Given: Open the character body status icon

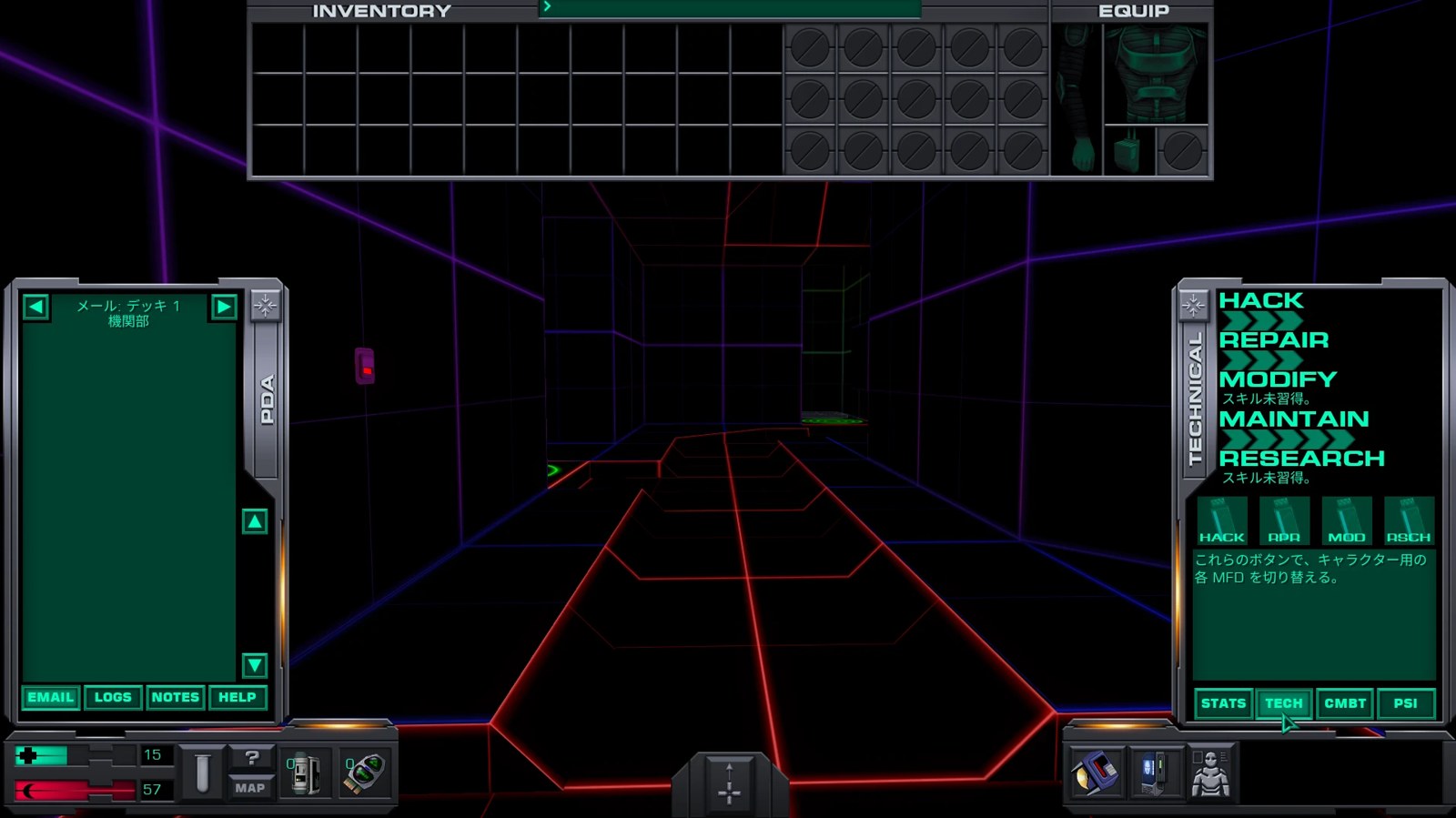Looking at the screenshot, I should (1210, 773).
